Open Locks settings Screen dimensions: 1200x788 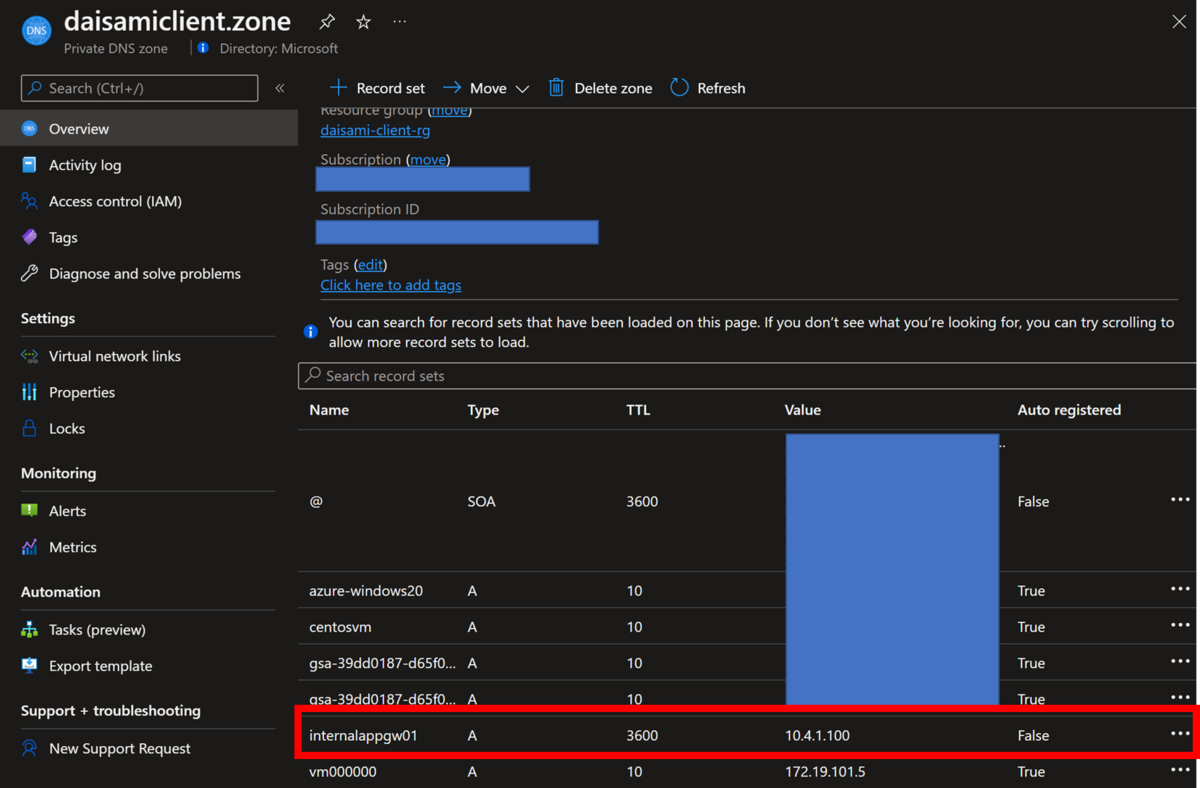67,428
